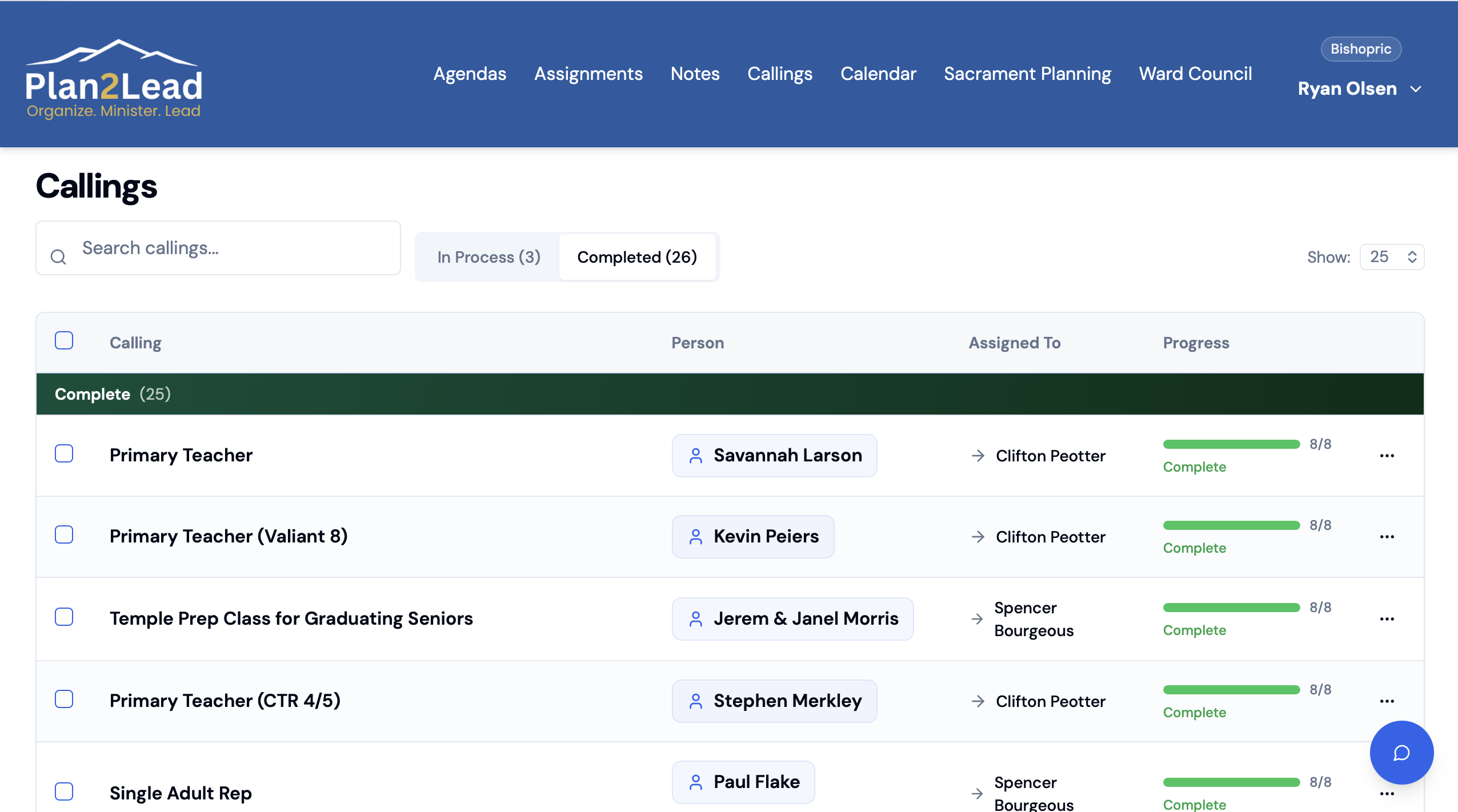Click the Plan2Lead mountain logo

114,78
